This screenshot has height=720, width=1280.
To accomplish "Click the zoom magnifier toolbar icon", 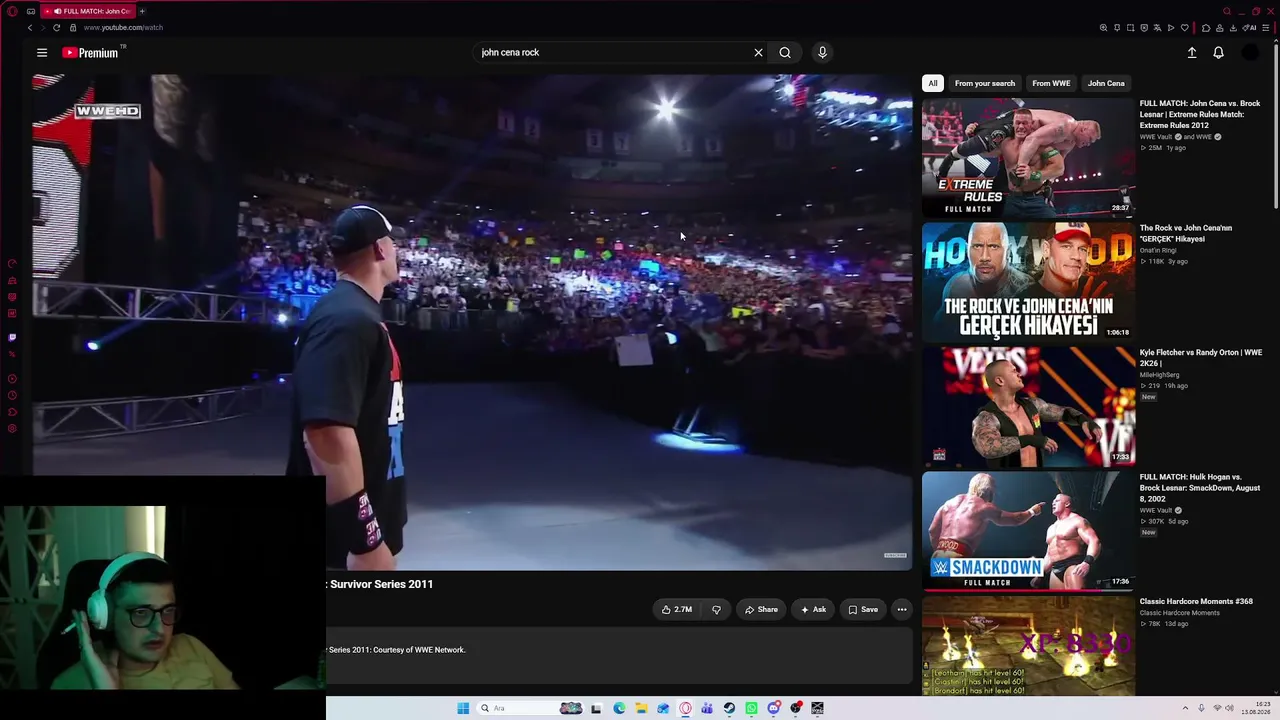I will pos(1103,28).
